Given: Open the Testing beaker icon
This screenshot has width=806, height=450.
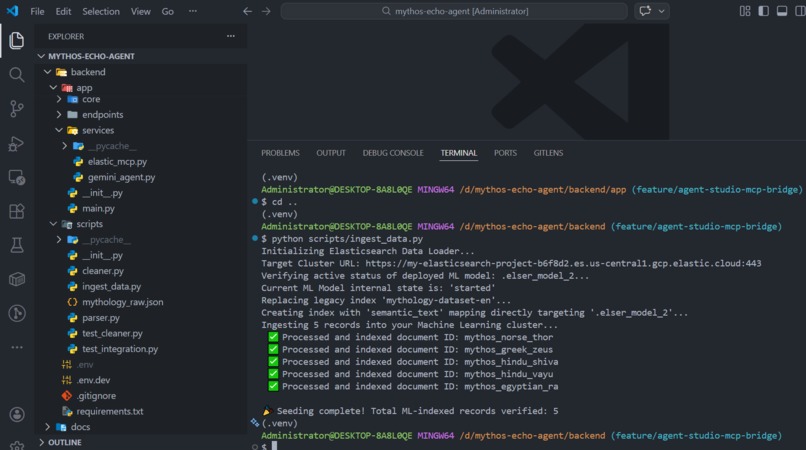Looking at the screenshot, I should point(16,245).
